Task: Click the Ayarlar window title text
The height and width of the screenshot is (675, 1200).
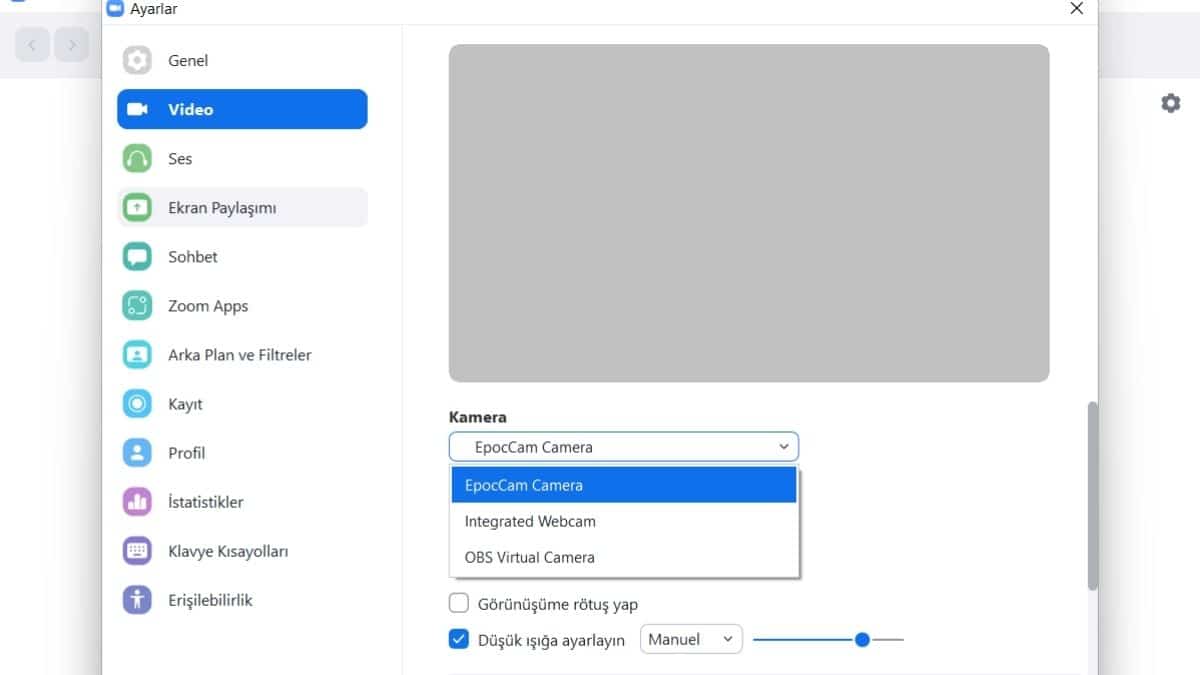Action: [x=154, y=9]
